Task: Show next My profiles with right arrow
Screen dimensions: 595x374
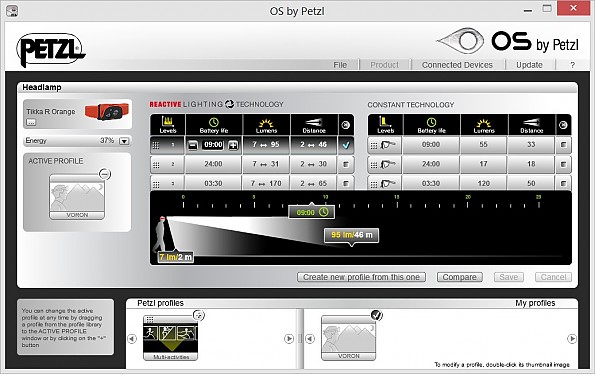Action: pos(572,338)
